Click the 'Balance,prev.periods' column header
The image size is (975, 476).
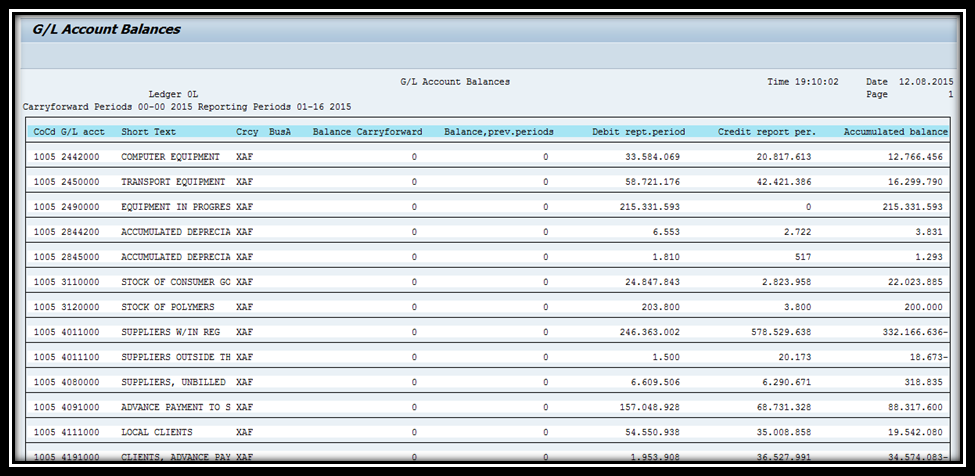click(x=498, y=132)
